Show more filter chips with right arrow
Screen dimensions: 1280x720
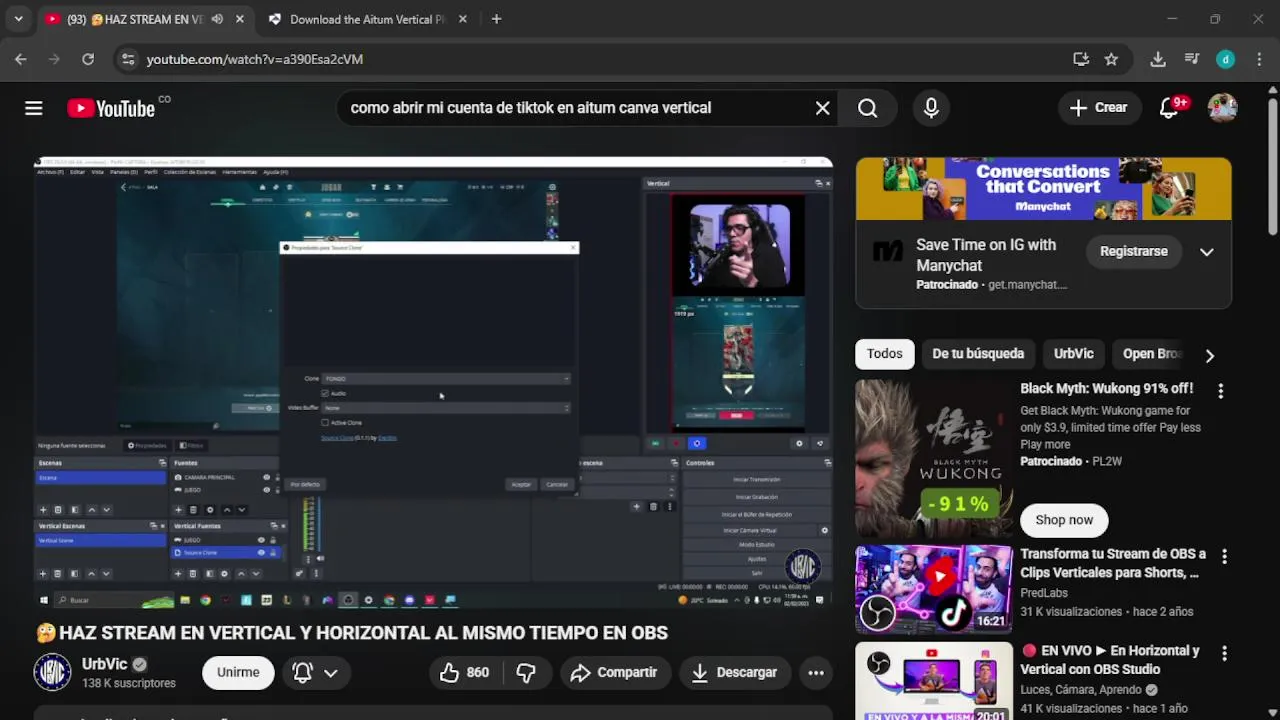point(1209,355)
